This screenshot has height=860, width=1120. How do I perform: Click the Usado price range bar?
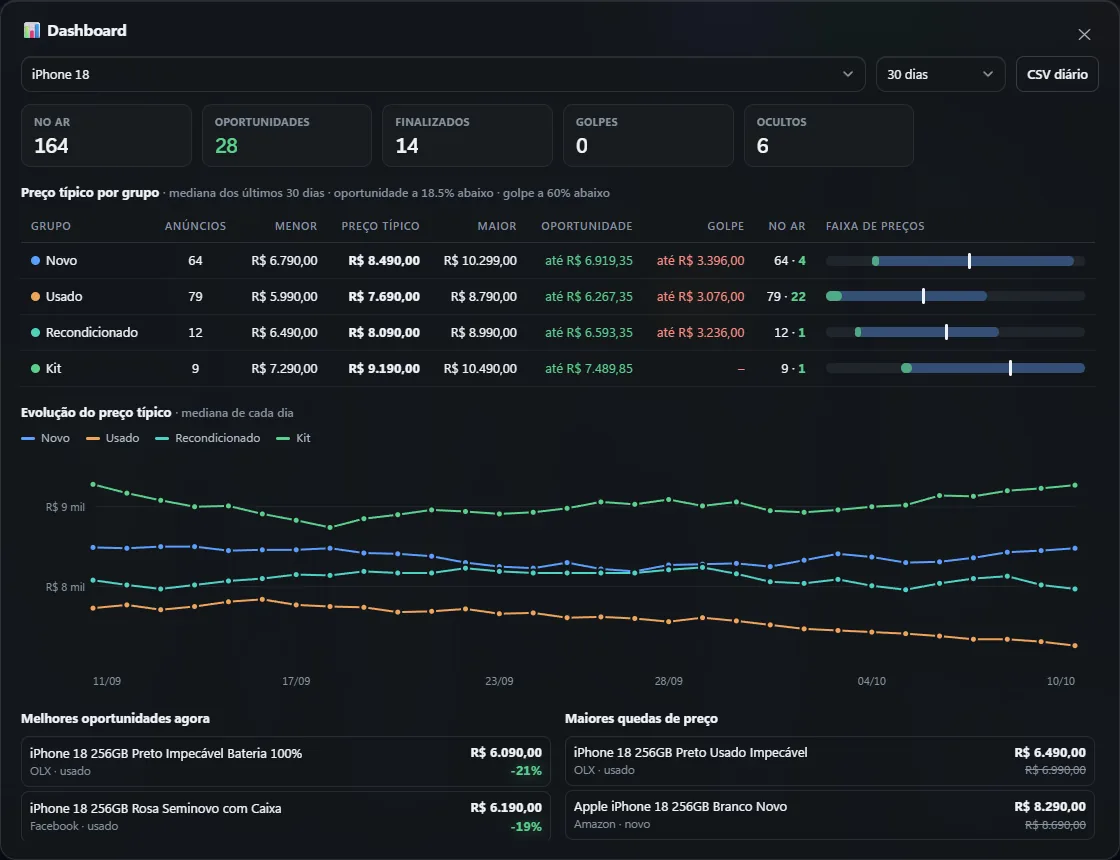[x=955, y=296]
